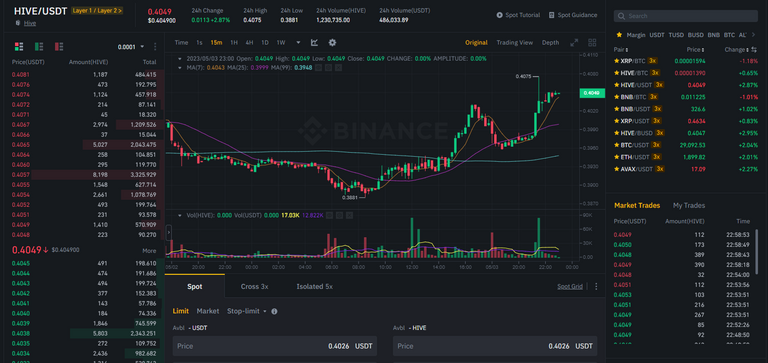
Task: Toggle favorite star for XRP/USDT
Action: coord(616,121)
